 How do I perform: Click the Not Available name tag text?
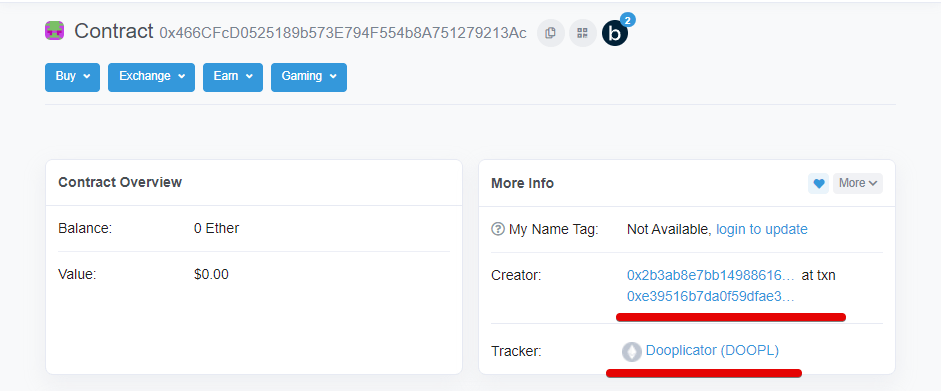coord(669,229)
